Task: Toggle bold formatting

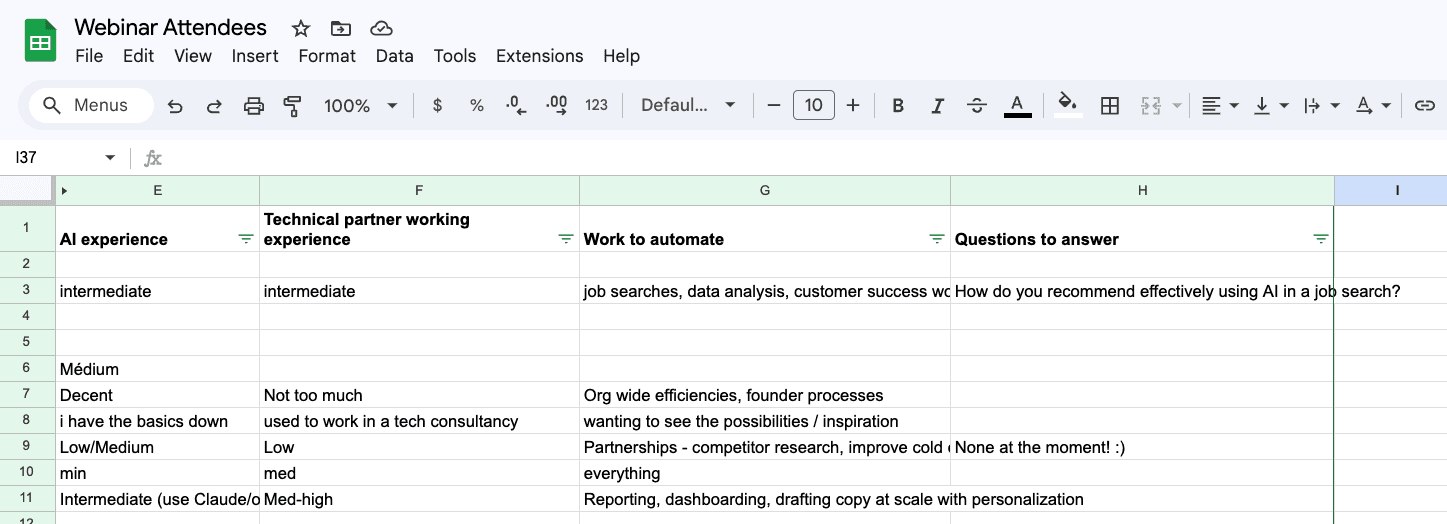Action: 898,106
